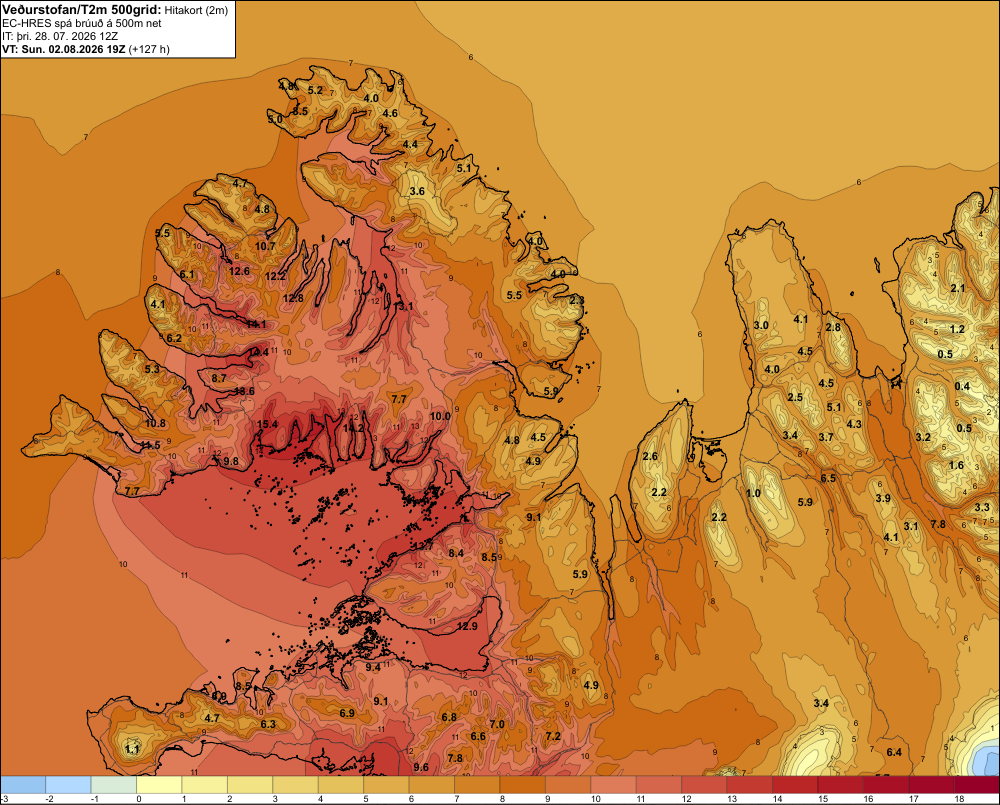Click the 6.3 temperature value on the map

(268, 724)
